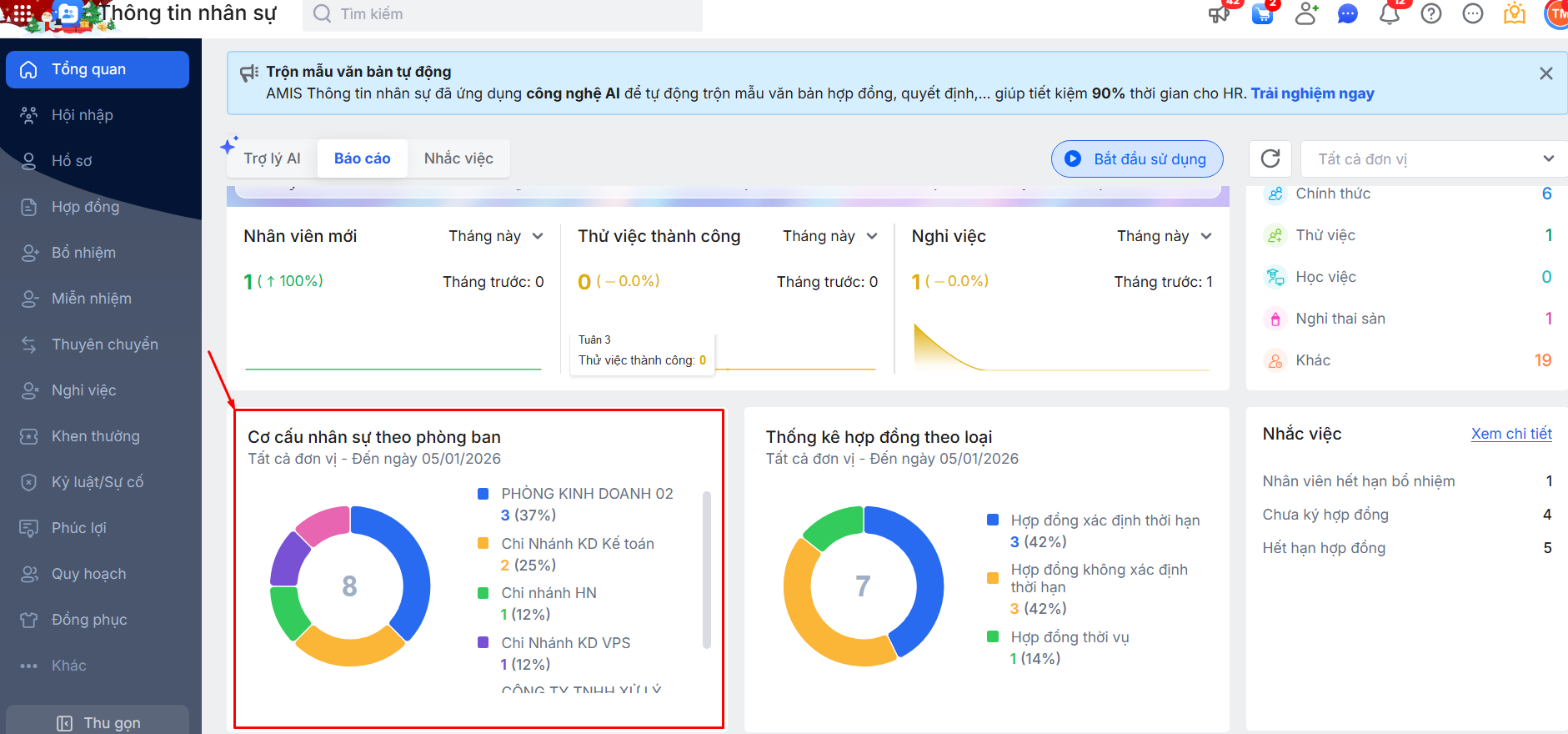Click the refresh icon beside unit selector
1568x734 pixels.
[1270, 158]
